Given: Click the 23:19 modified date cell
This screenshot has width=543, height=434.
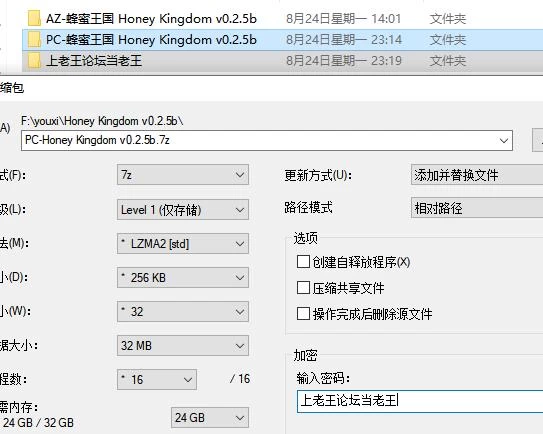Looking at the screenshot, I should (x=344, y=61).
